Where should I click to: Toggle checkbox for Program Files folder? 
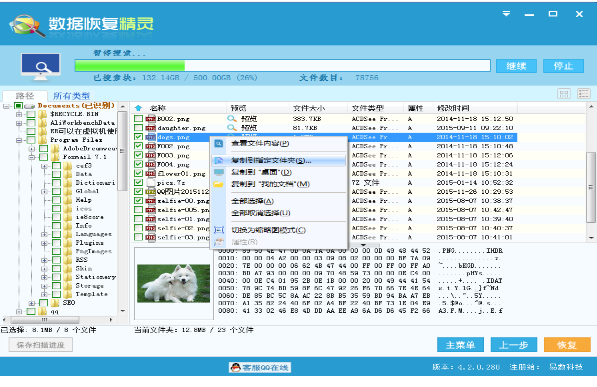point(31,140)
